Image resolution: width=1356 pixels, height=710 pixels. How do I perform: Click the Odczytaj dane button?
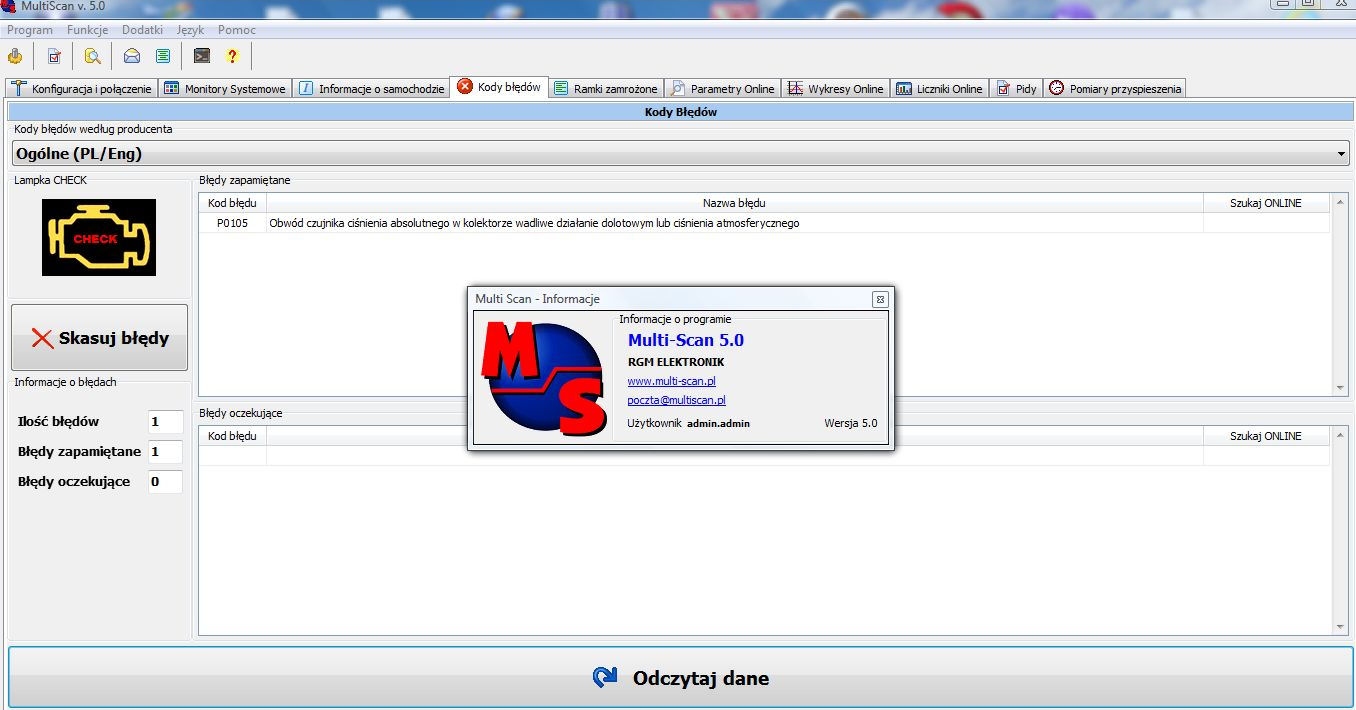tap(680, 678)
